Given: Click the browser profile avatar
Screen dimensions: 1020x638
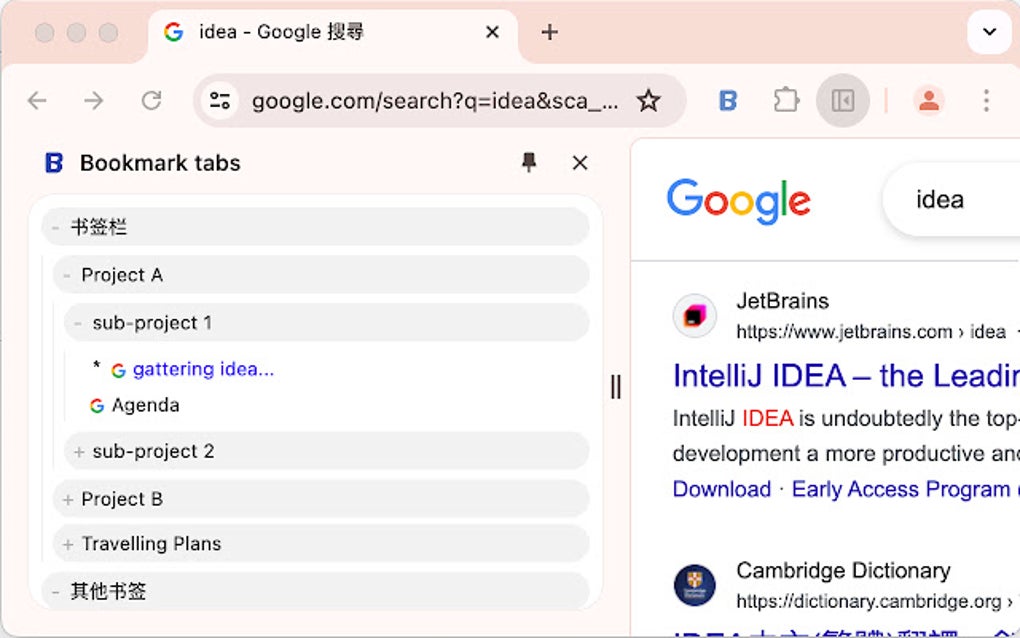Looking at the screenshot, I should point(928,100).
